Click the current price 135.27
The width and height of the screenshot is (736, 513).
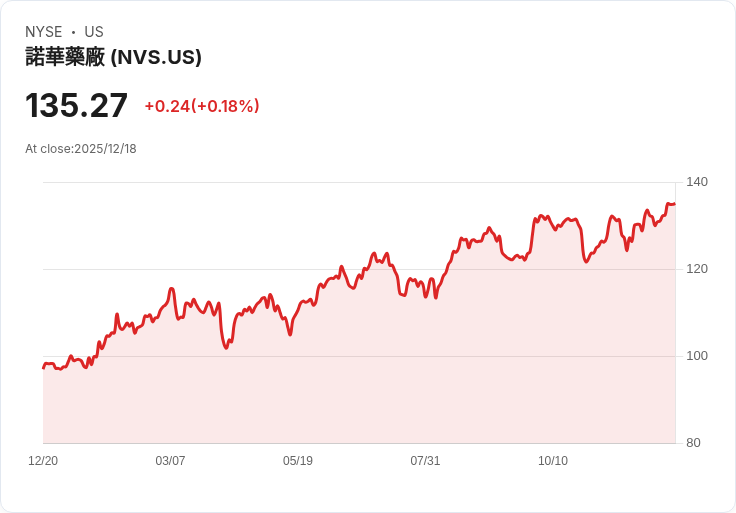click(76, 105)
